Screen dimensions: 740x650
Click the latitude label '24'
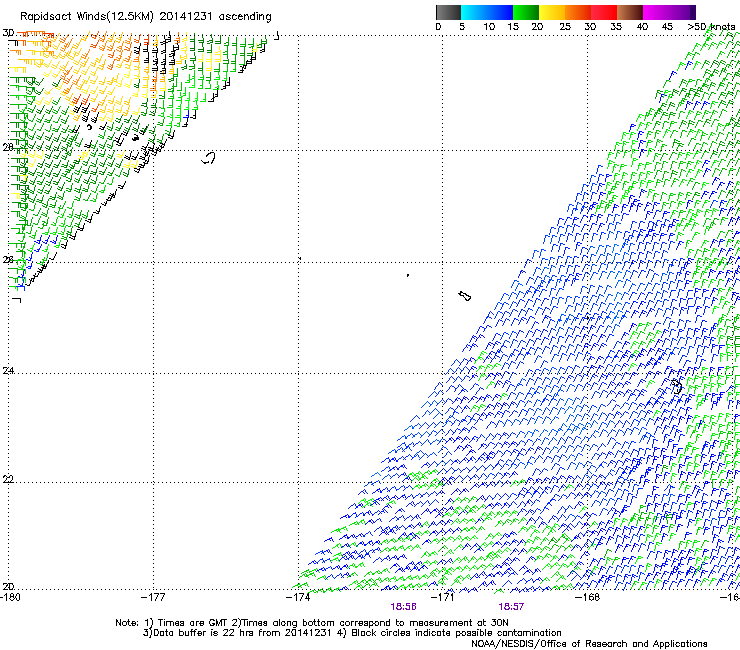[x=8, y=371]
